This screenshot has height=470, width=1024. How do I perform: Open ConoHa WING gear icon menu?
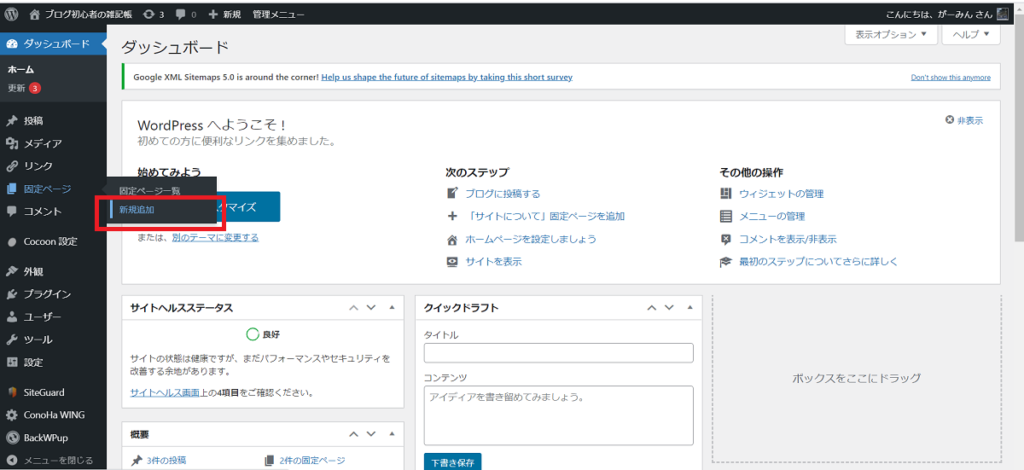coord(11,415)
